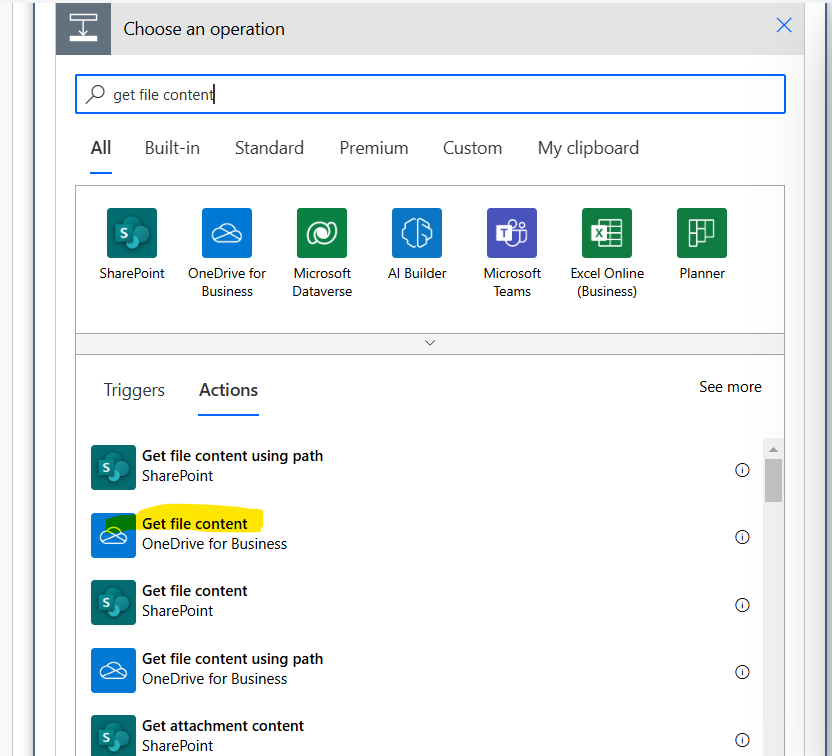
Task: Select the Microsoft Teams connector icon
Action: point(511,233)
